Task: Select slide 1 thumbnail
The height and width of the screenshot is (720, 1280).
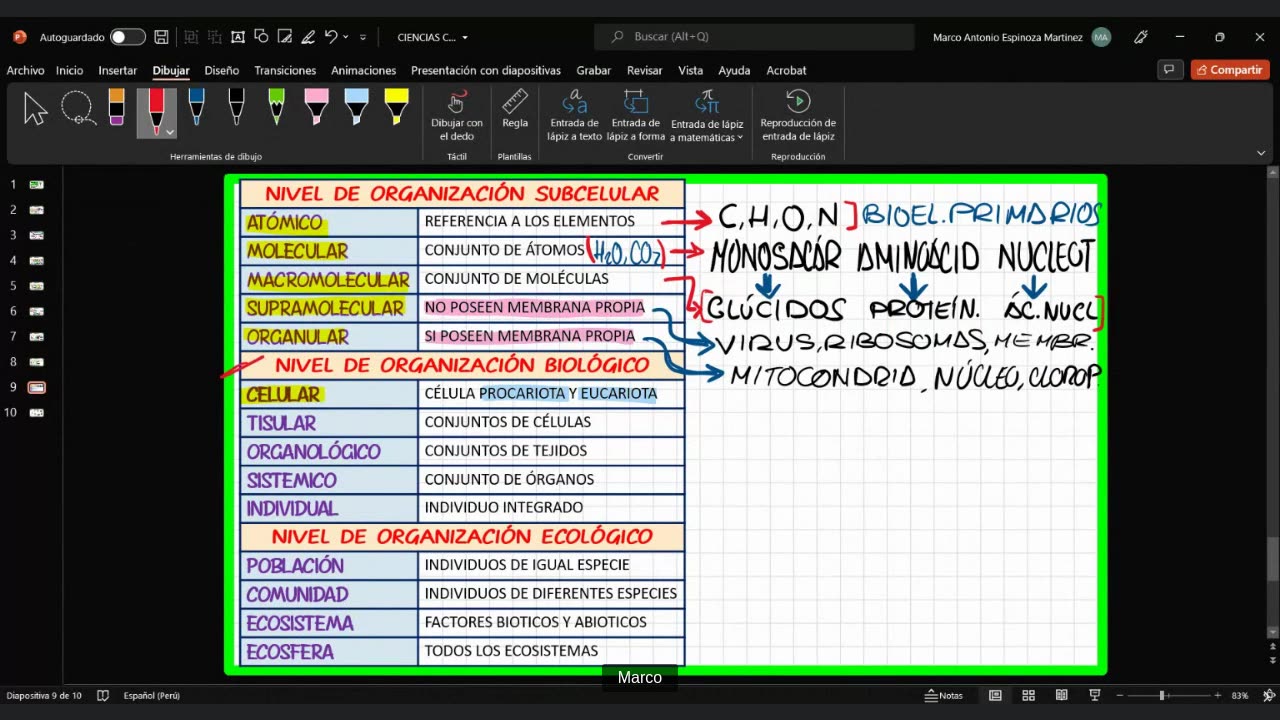Action: click(37, 184)
